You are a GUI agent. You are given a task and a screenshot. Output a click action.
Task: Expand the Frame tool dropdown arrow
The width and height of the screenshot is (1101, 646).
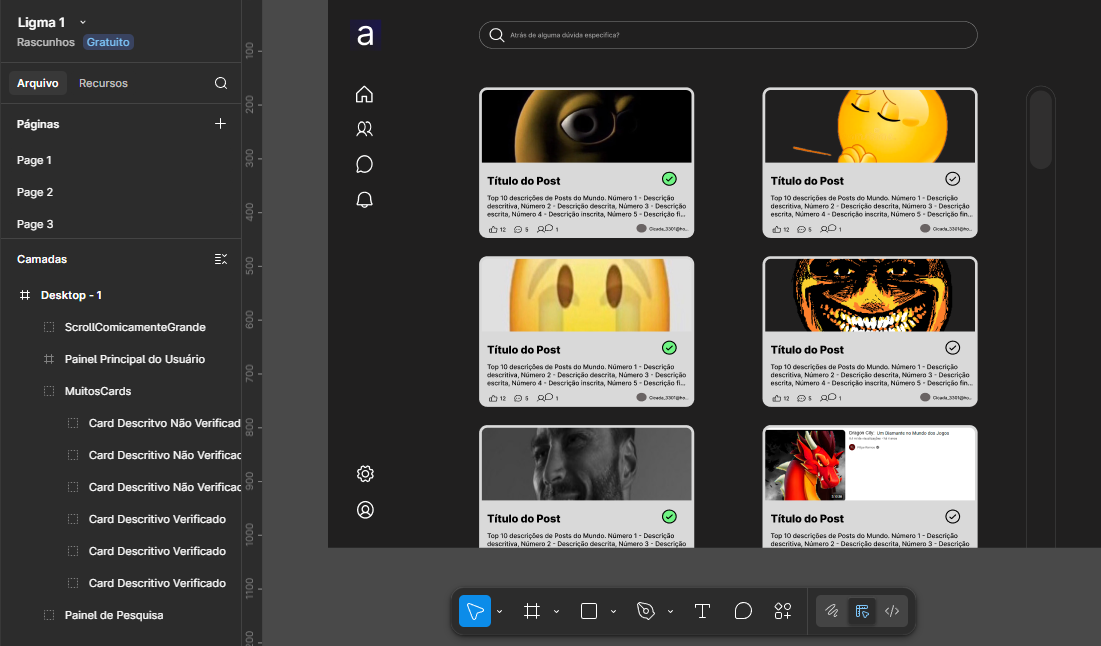coord(556,611)
